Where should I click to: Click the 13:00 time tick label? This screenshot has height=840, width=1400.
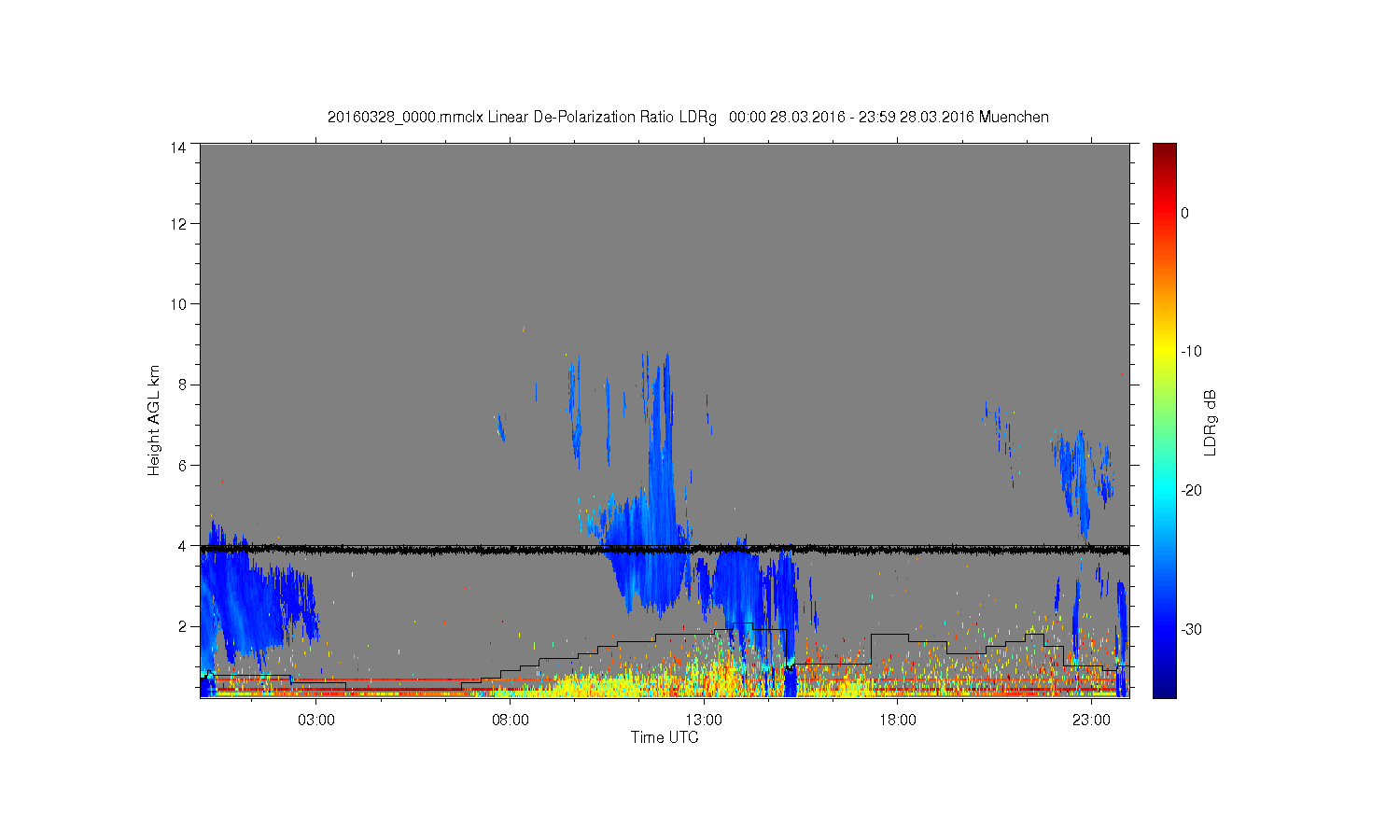point(704,721)
